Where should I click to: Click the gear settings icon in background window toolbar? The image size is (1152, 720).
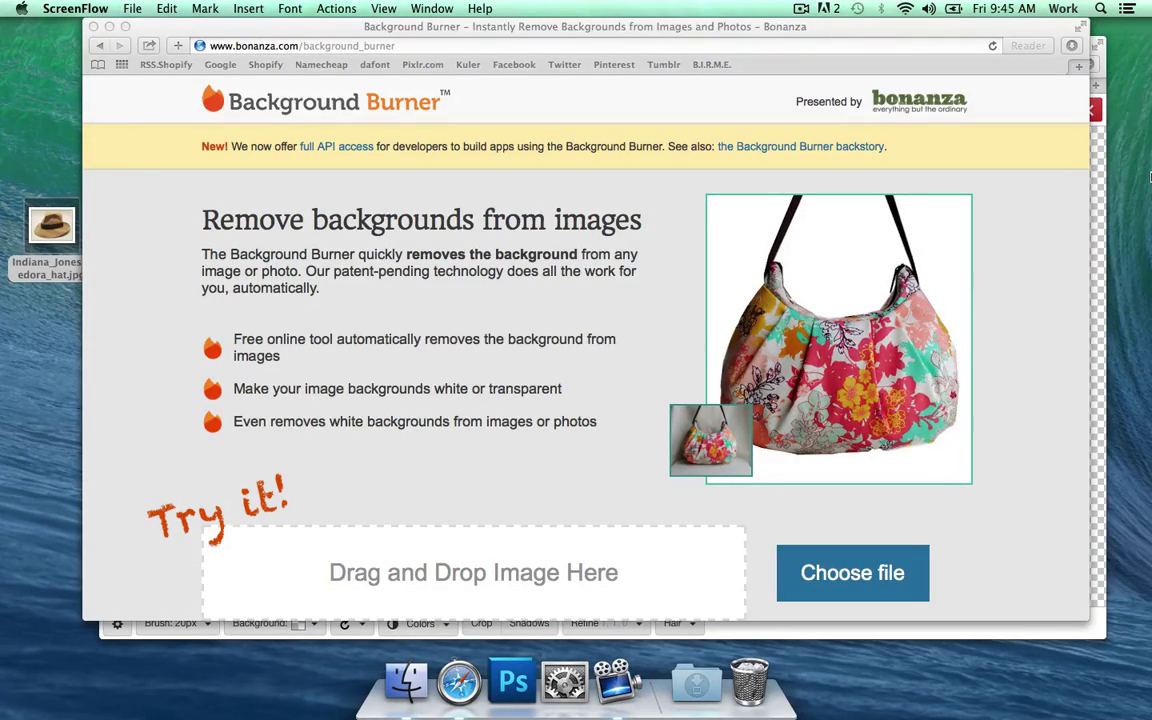click(x=118, y=625)
